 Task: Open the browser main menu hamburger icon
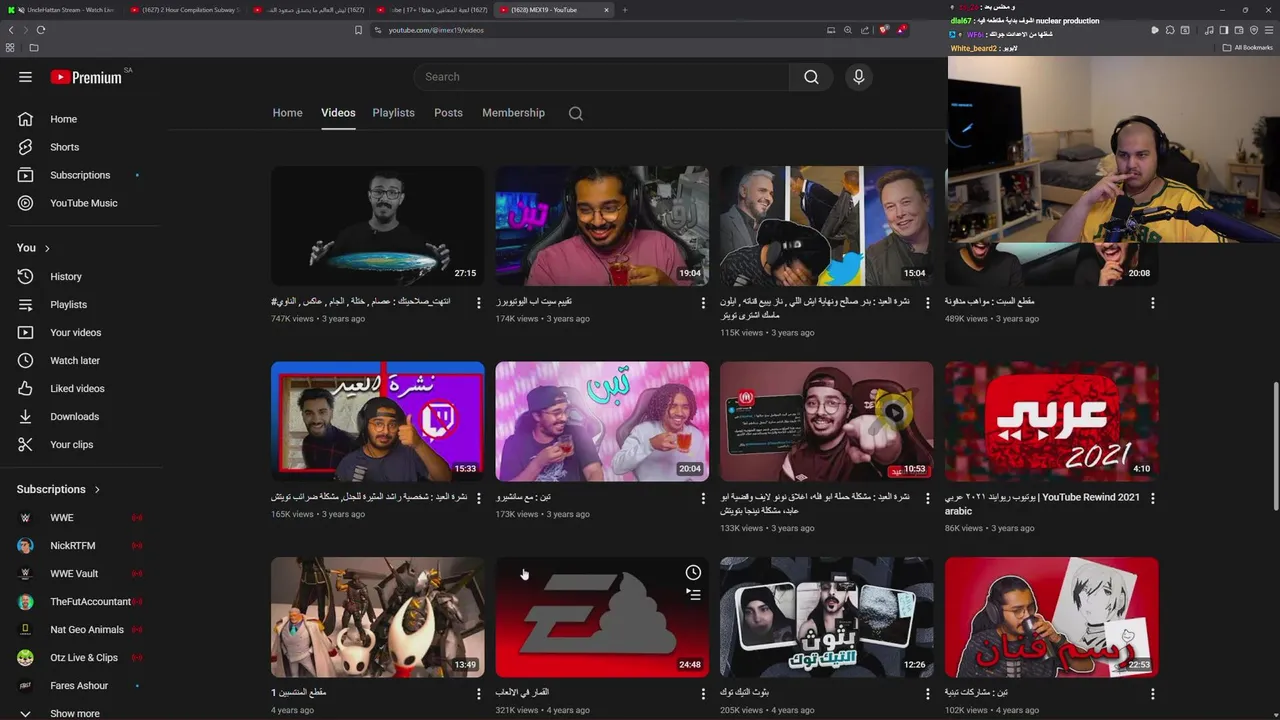[x=1270, y=30]
